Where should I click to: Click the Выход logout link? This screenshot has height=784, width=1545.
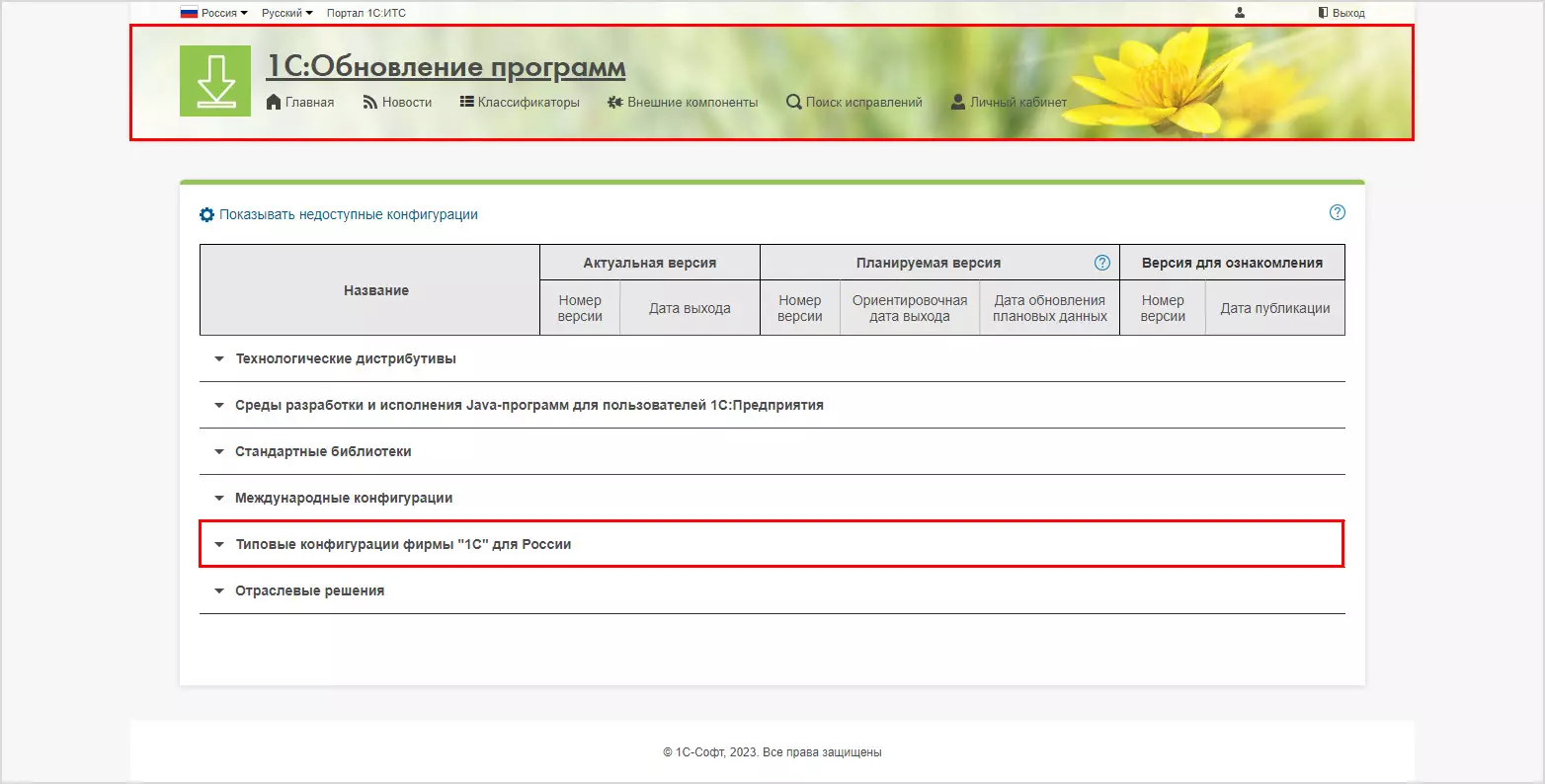(x=1342, y=13)
